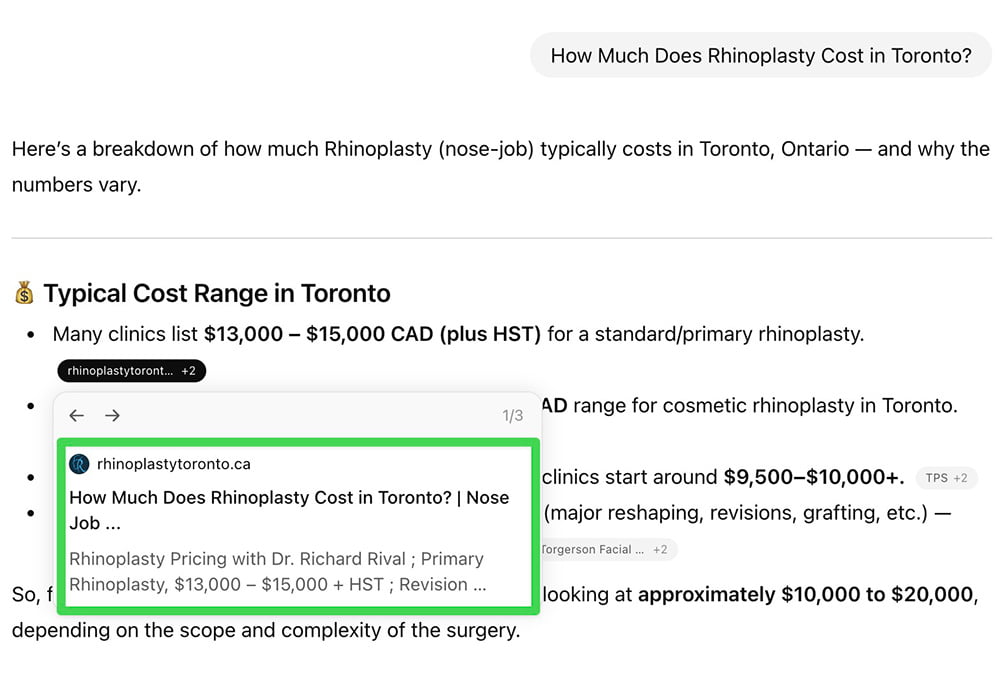Open the black rhinoplastytoront... +2 citation chip

(132, 371)
